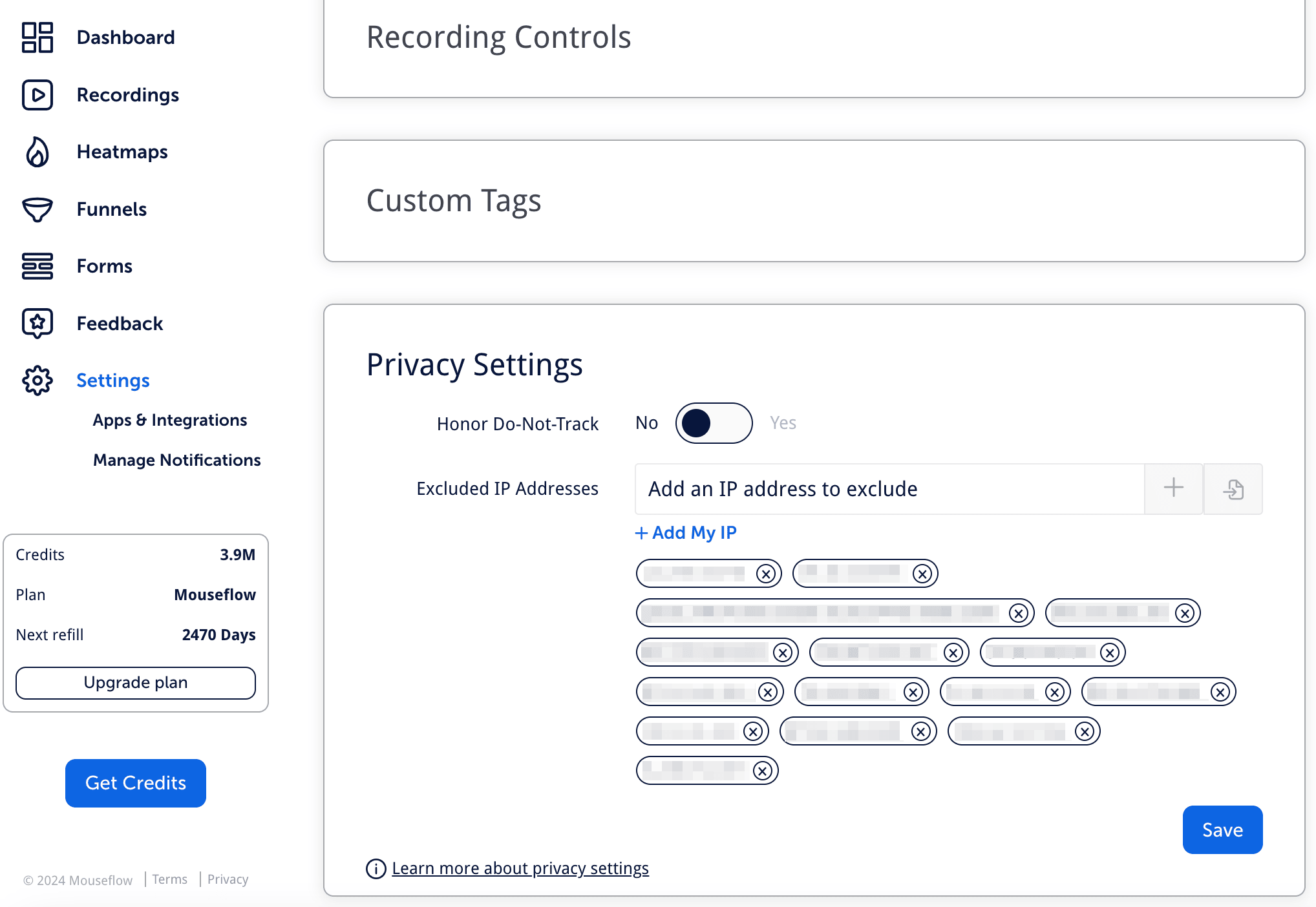Click the info icon beside privacy settings link
The image size is (1316, 907).
[375, 869]
